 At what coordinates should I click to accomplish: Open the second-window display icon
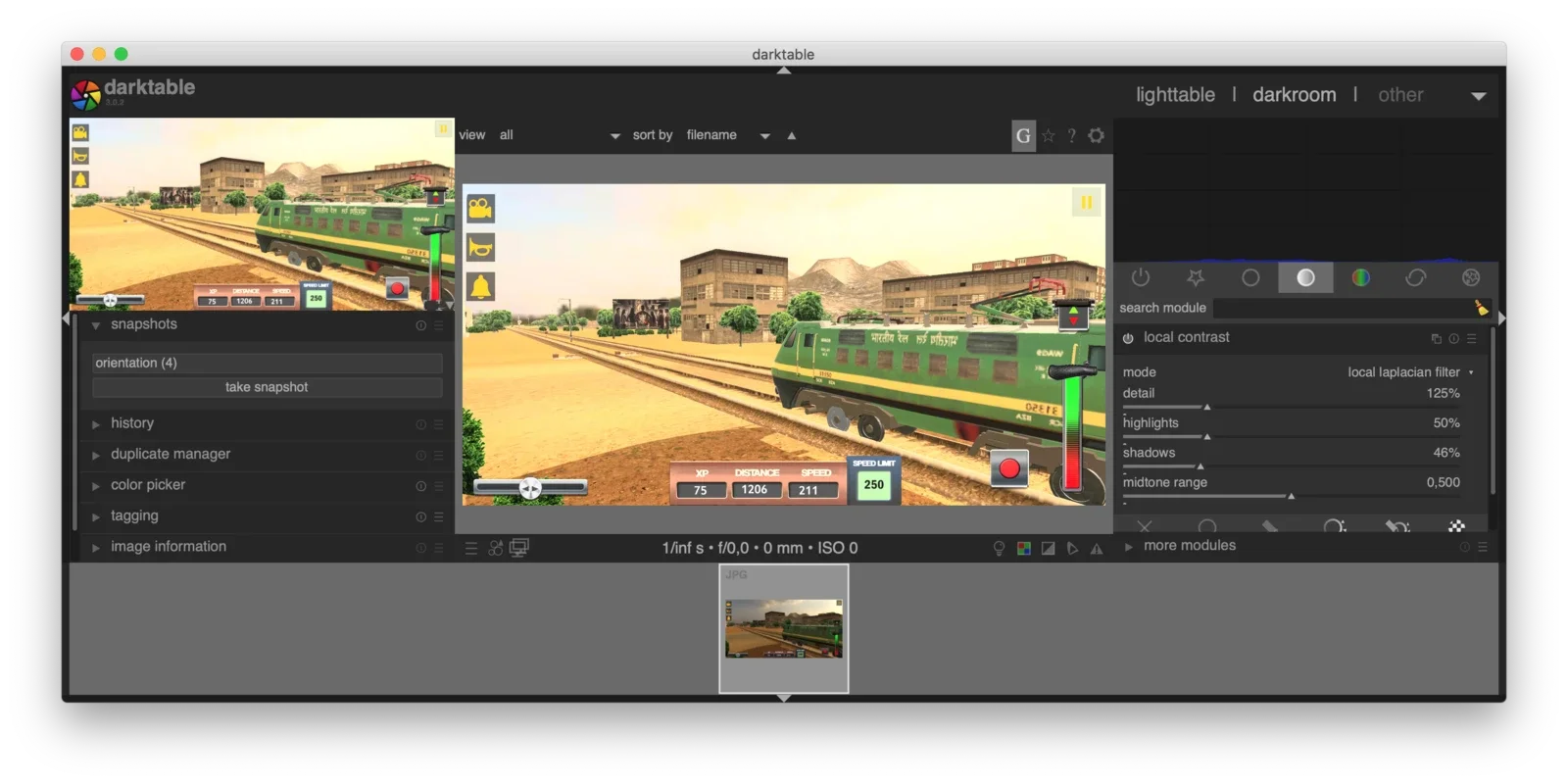(519, 548)
